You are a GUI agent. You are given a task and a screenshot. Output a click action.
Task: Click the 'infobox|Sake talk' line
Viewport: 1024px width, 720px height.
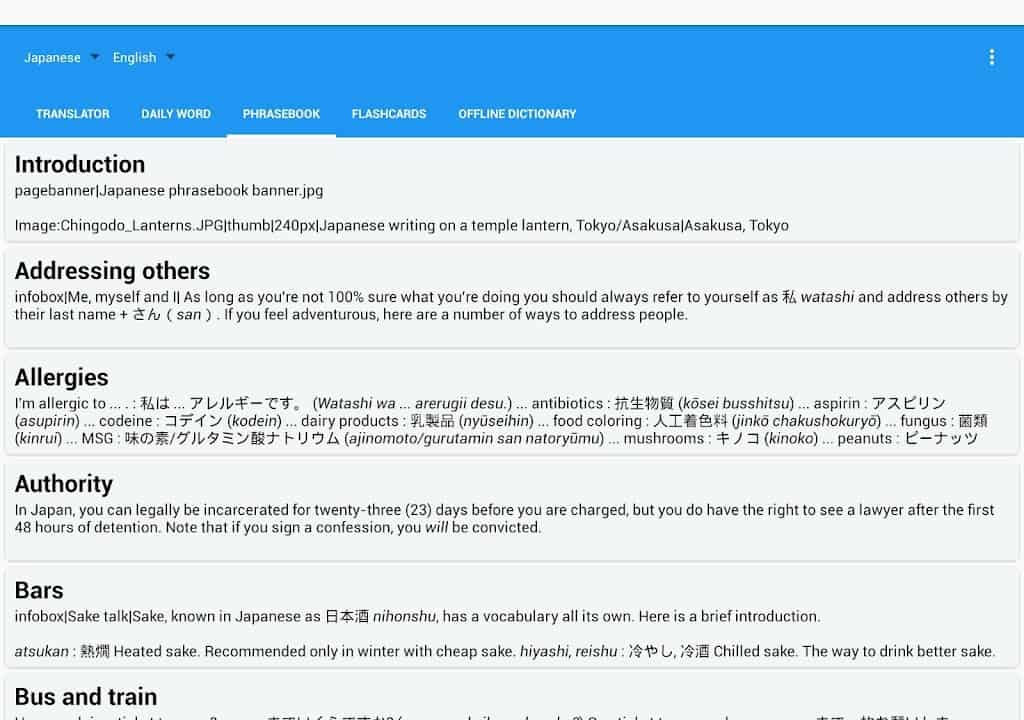(x=417, y=617)
